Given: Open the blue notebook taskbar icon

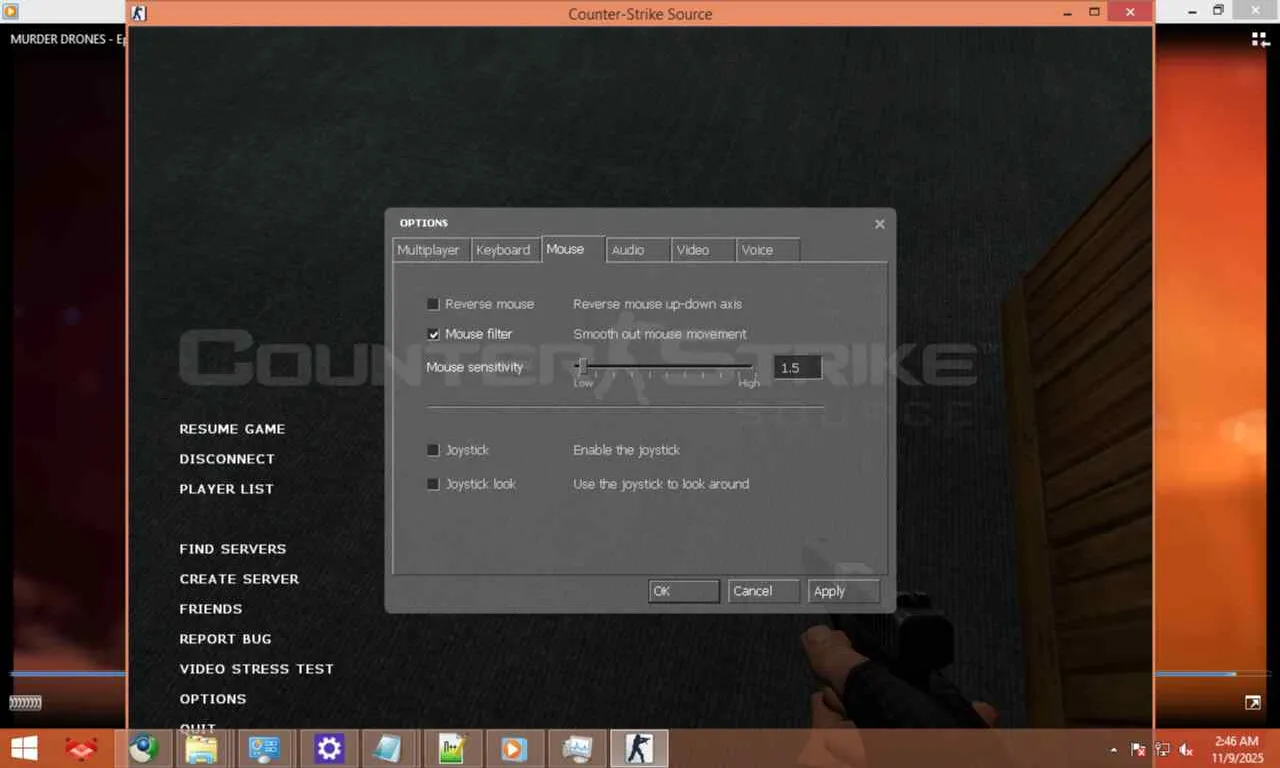Looking at the screenshot, I should tap(387, 748).
